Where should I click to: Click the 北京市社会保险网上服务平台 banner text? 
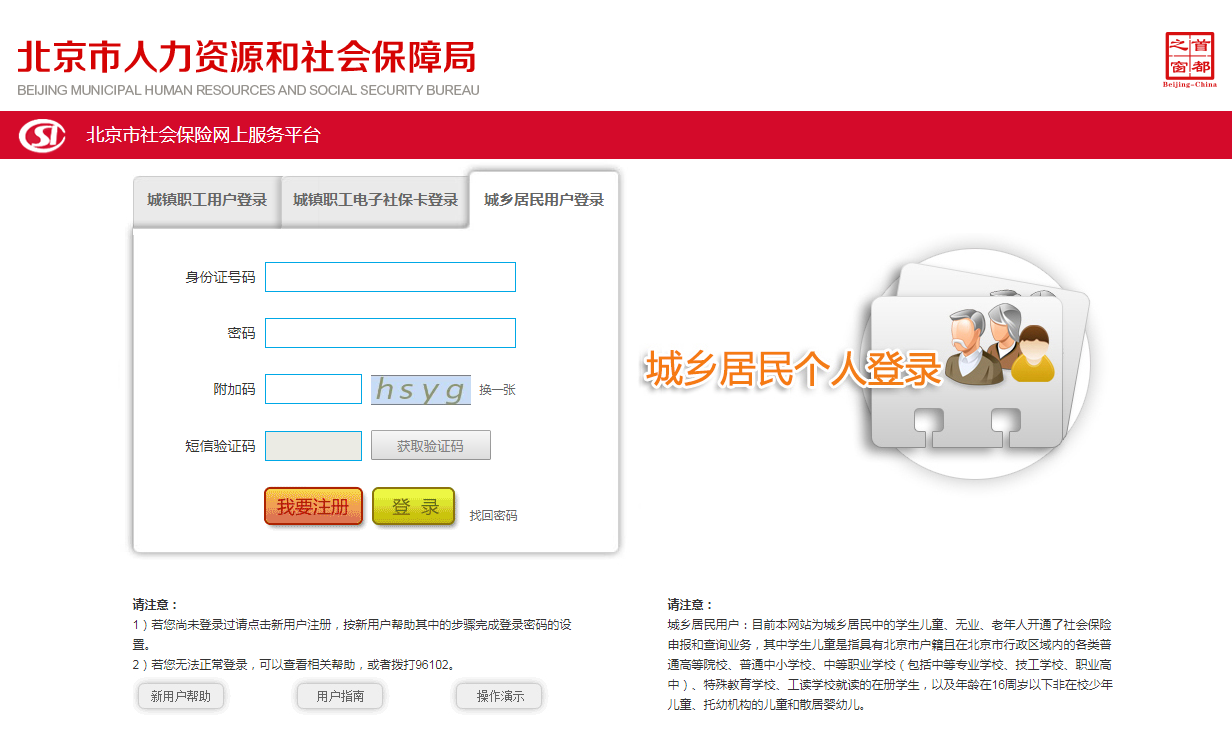pos(203,135)
